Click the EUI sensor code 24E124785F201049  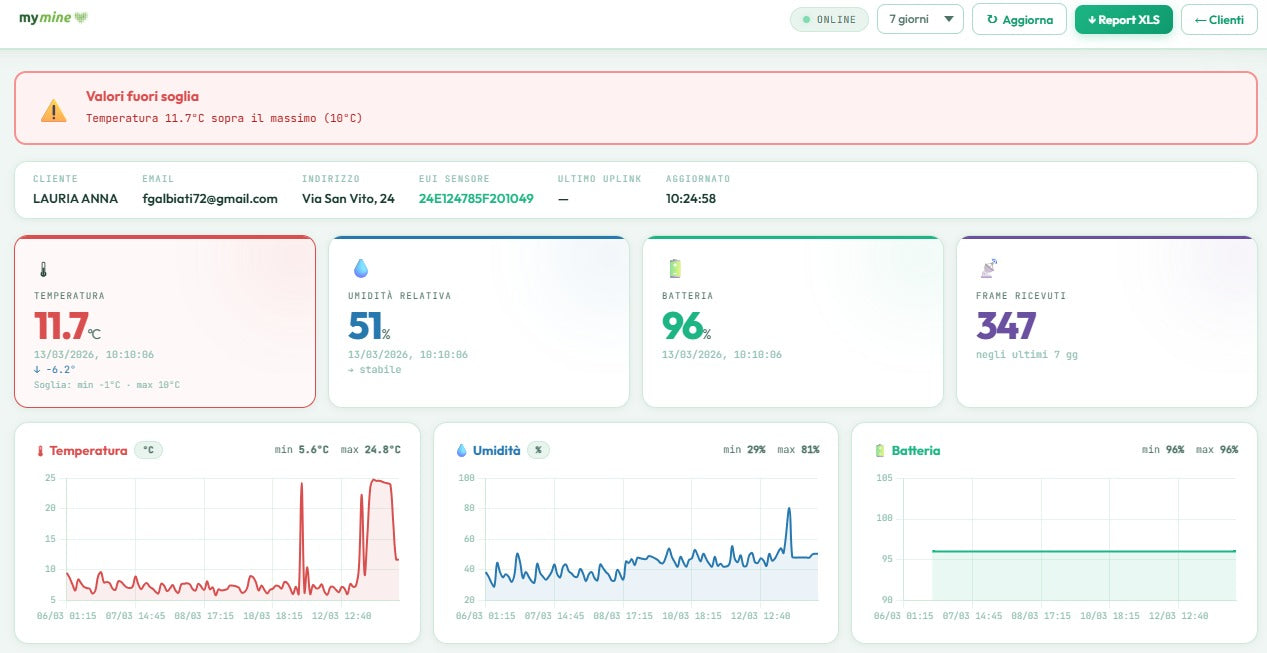point(476,199)
